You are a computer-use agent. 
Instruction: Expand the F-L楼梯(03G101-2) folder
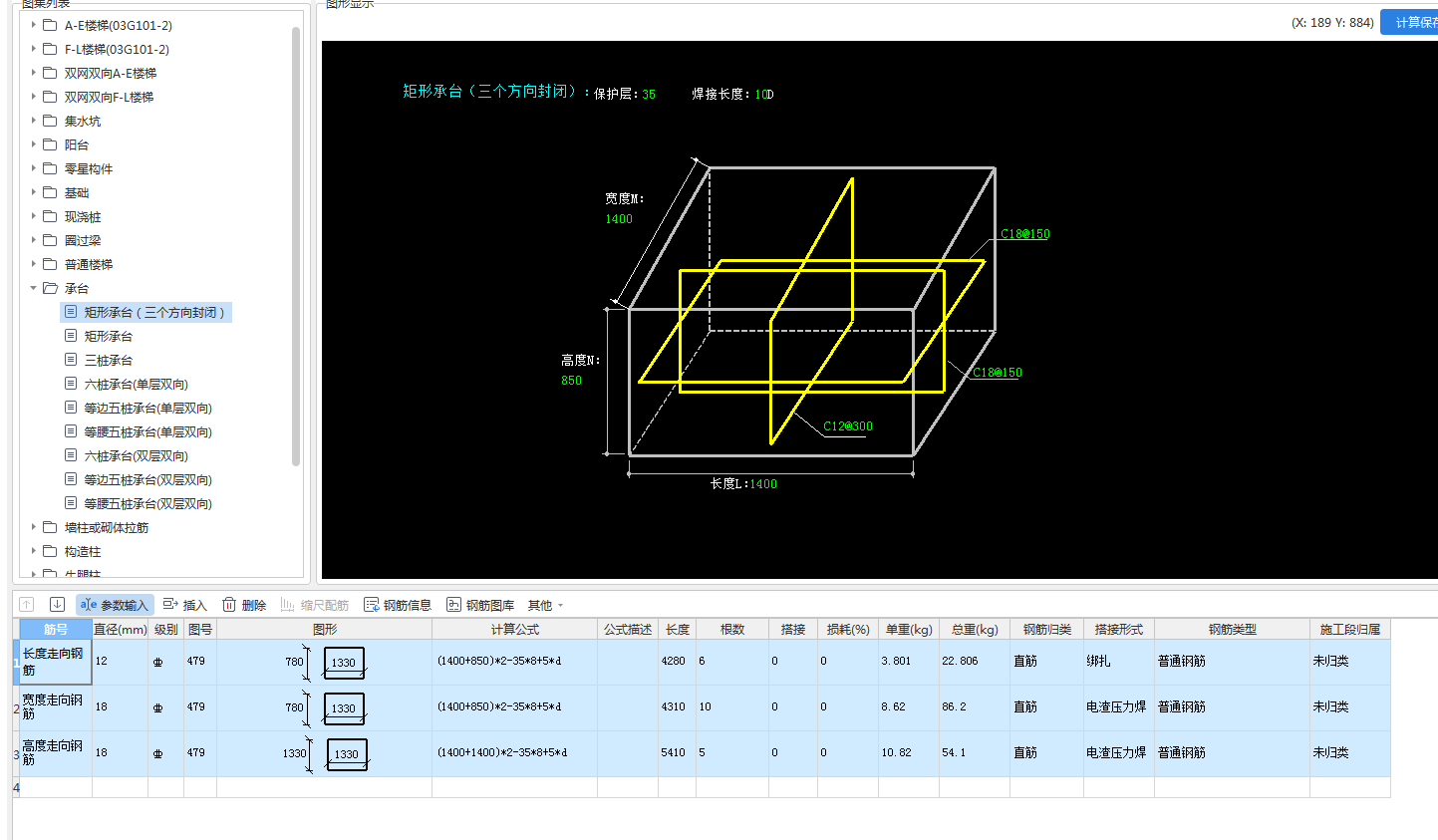point(34,49)
